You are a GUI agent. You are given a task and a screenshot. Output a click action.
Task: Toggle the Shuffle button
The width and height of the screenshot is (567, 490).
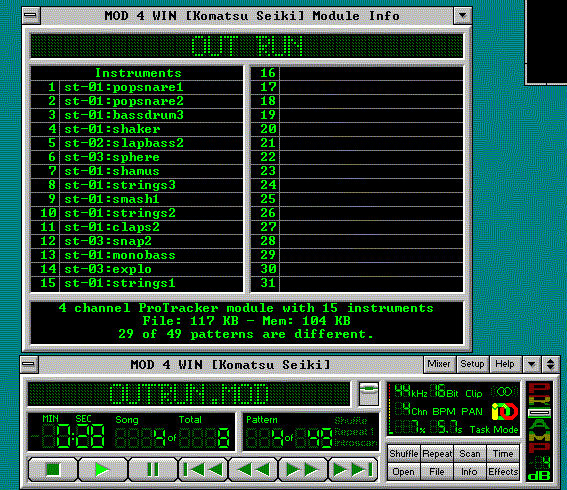(x=404, y=453)
